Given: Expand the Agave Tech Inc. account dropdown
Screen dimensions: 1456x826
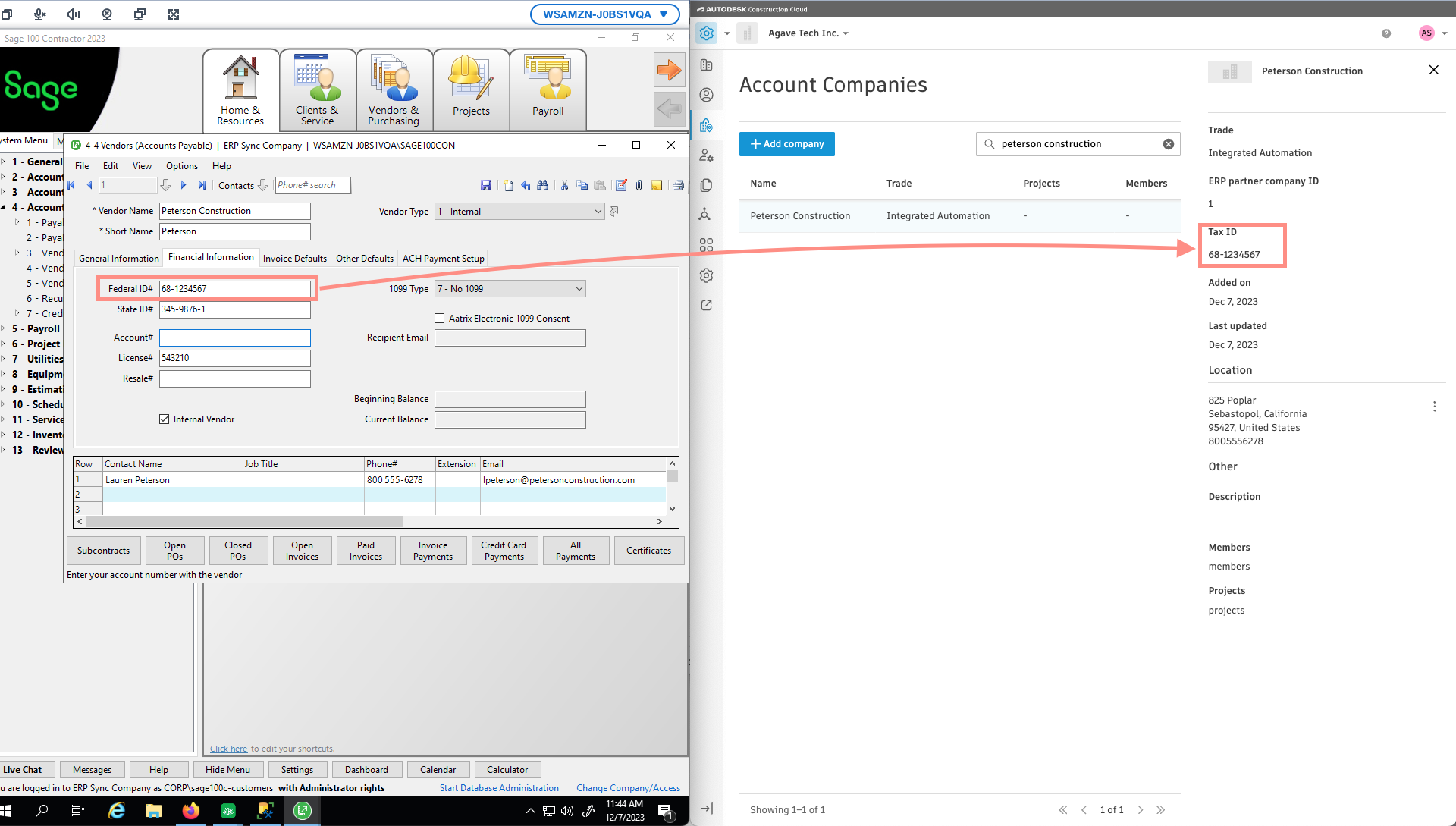Looking at the screenshot, I should point(808,33).
